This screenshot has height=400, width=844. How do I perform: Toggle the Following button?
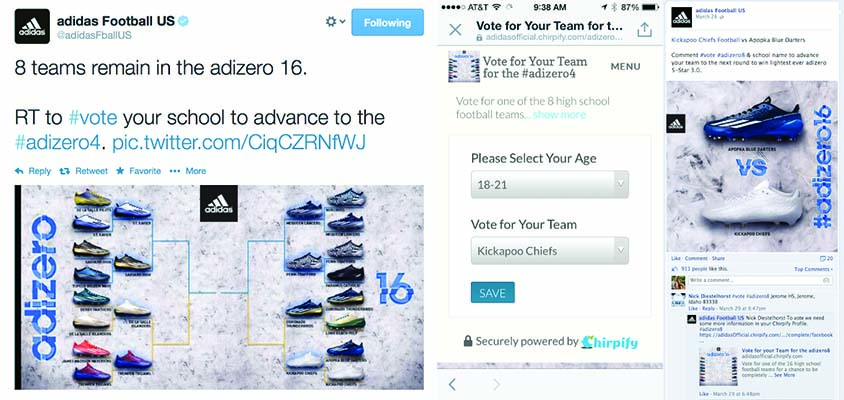(388, 23)
